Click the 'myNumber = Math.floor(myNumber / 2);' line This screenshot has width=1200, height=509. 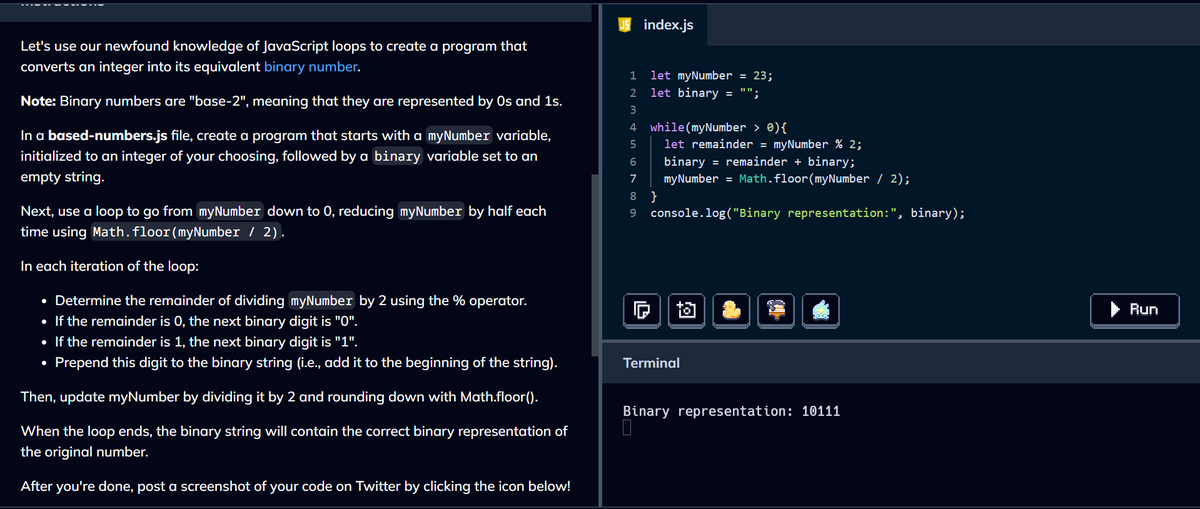[787, 179]
